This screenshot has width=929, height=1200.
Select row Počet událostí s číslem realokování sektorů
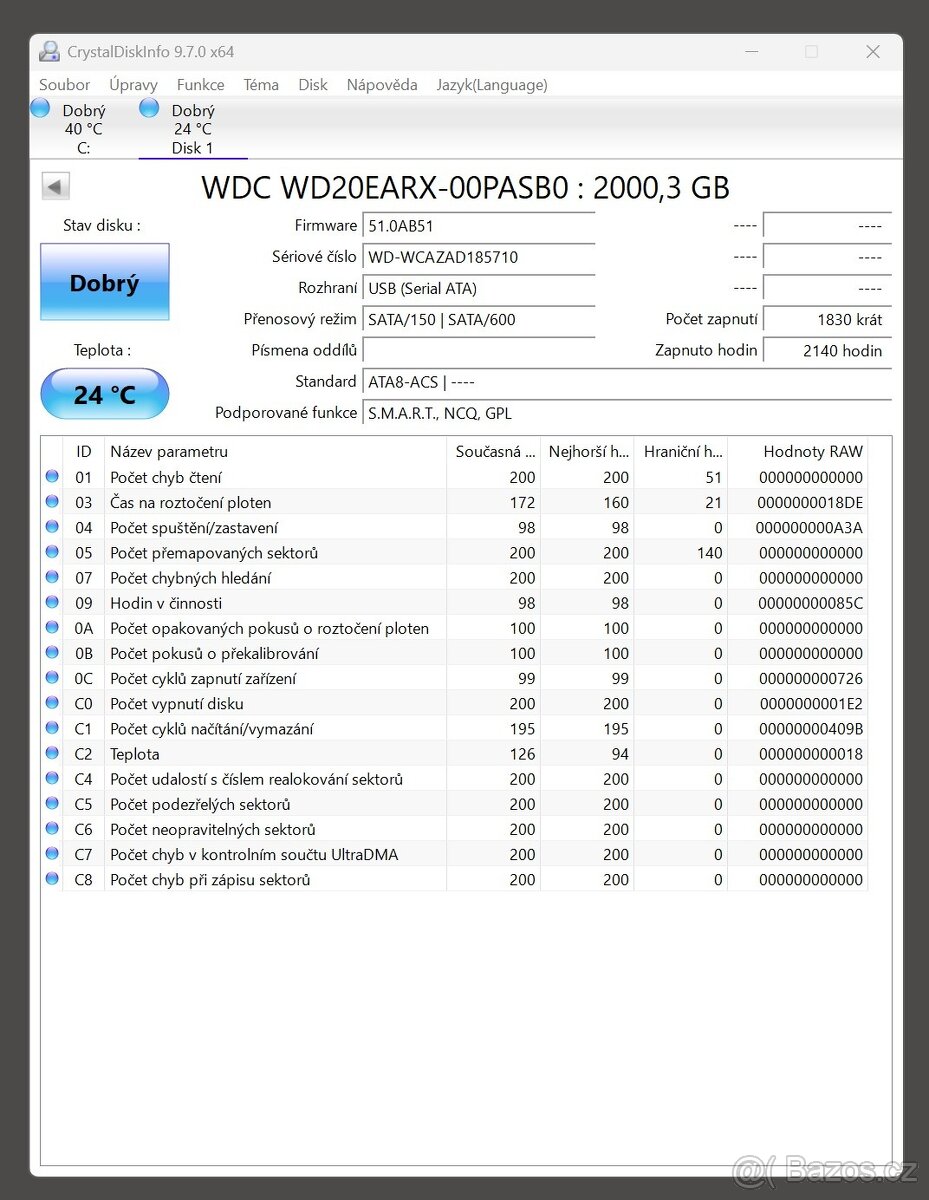(455, 779)
